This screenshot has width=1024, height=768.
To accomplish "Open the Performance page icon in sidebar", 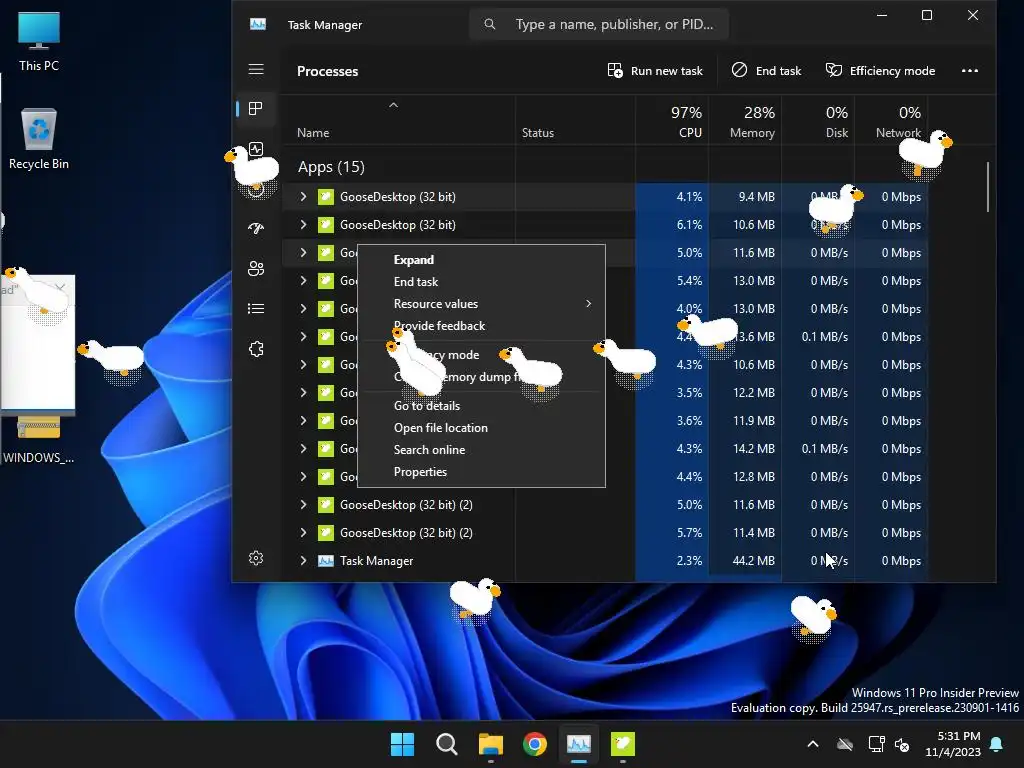I will [256, 149].
